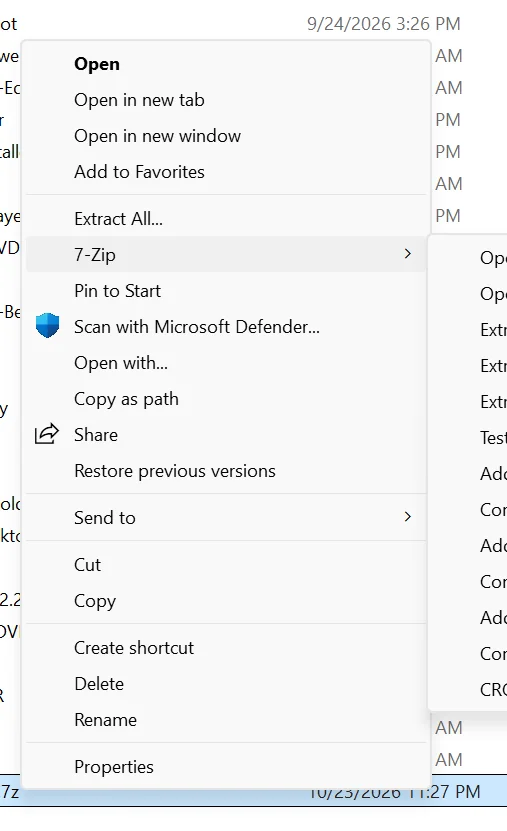The image size is (507, 831).
Task: Click the Share arrow icon
Action: click(47, 434)
